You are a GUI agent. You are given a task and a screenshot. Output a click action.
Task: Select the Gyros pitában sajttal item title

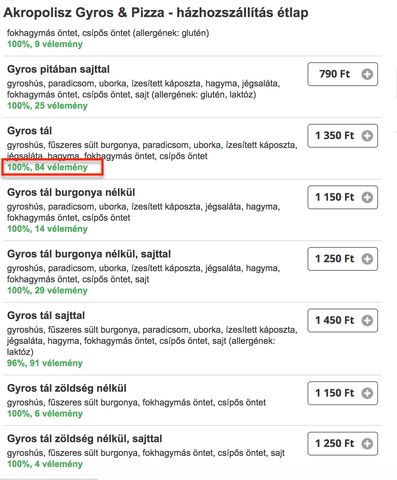click(x=58, y=69)
